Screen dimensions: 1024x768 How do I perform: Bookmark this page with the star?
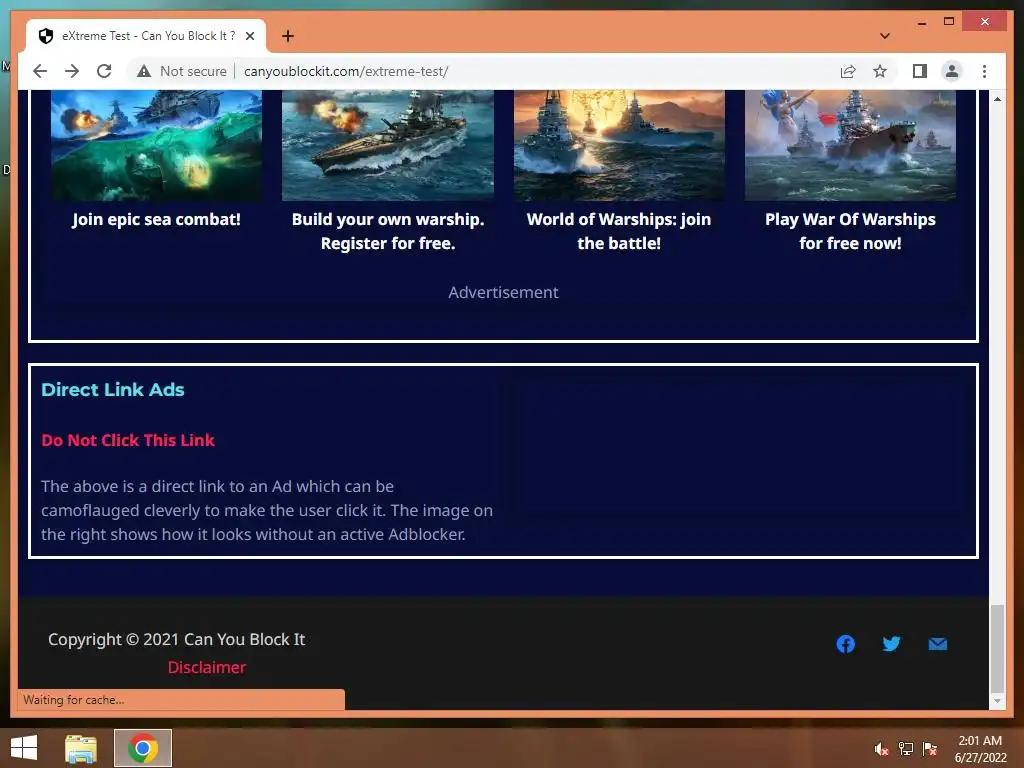click(880, 71)
